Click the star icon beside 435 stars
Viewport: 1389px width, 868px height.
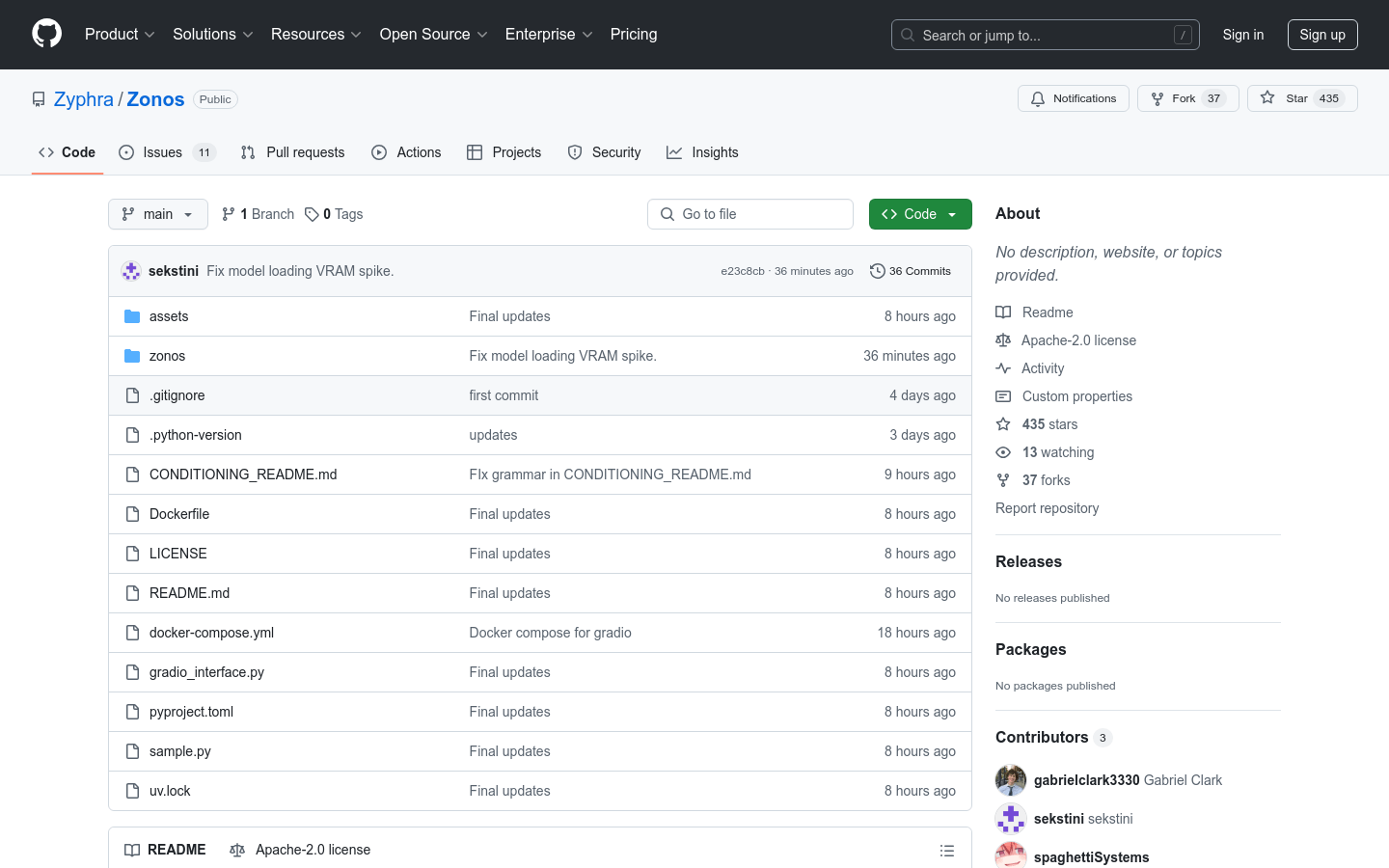1003,424
